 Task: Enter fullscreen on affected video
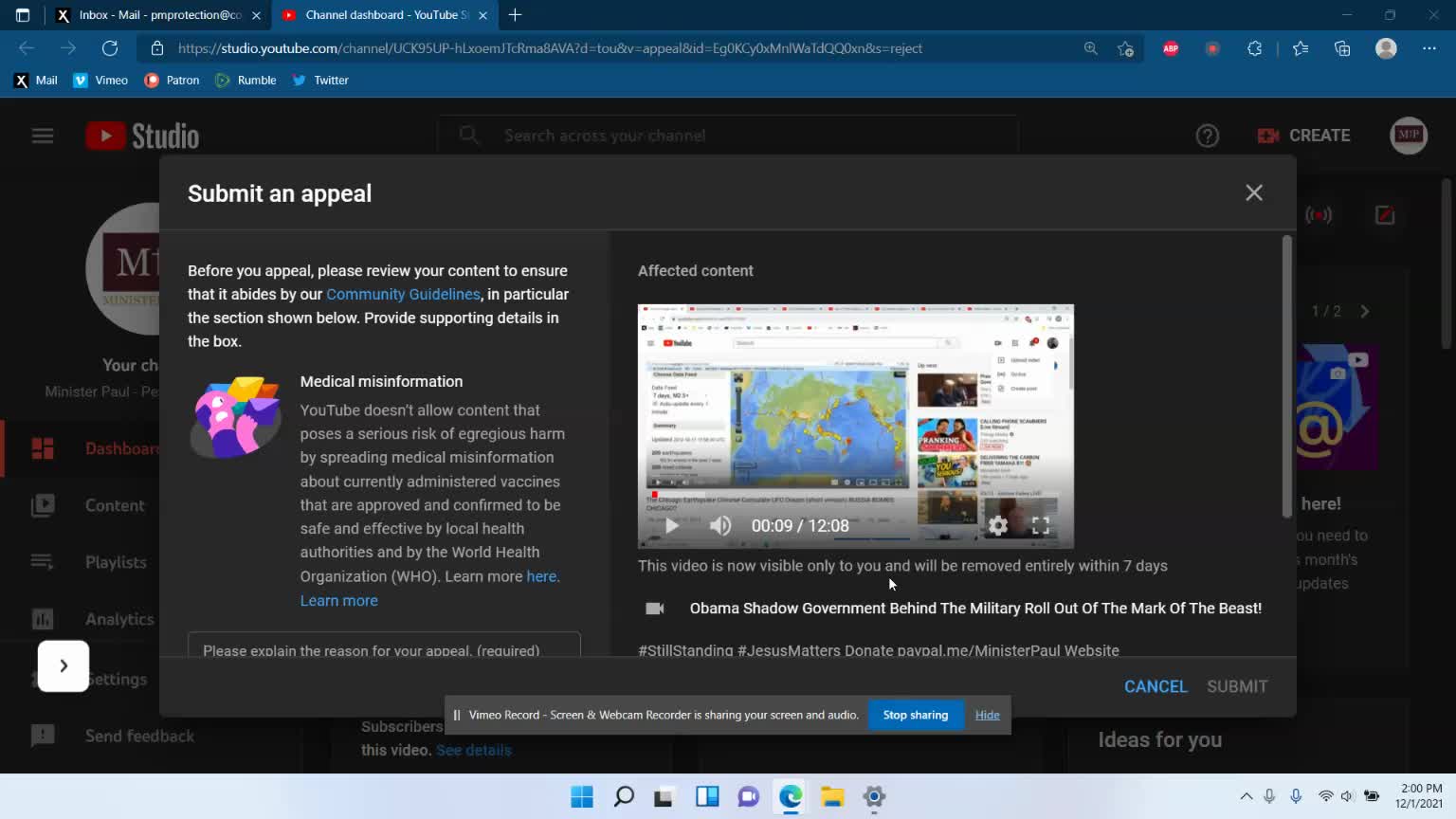click(x=1040, y=525)
